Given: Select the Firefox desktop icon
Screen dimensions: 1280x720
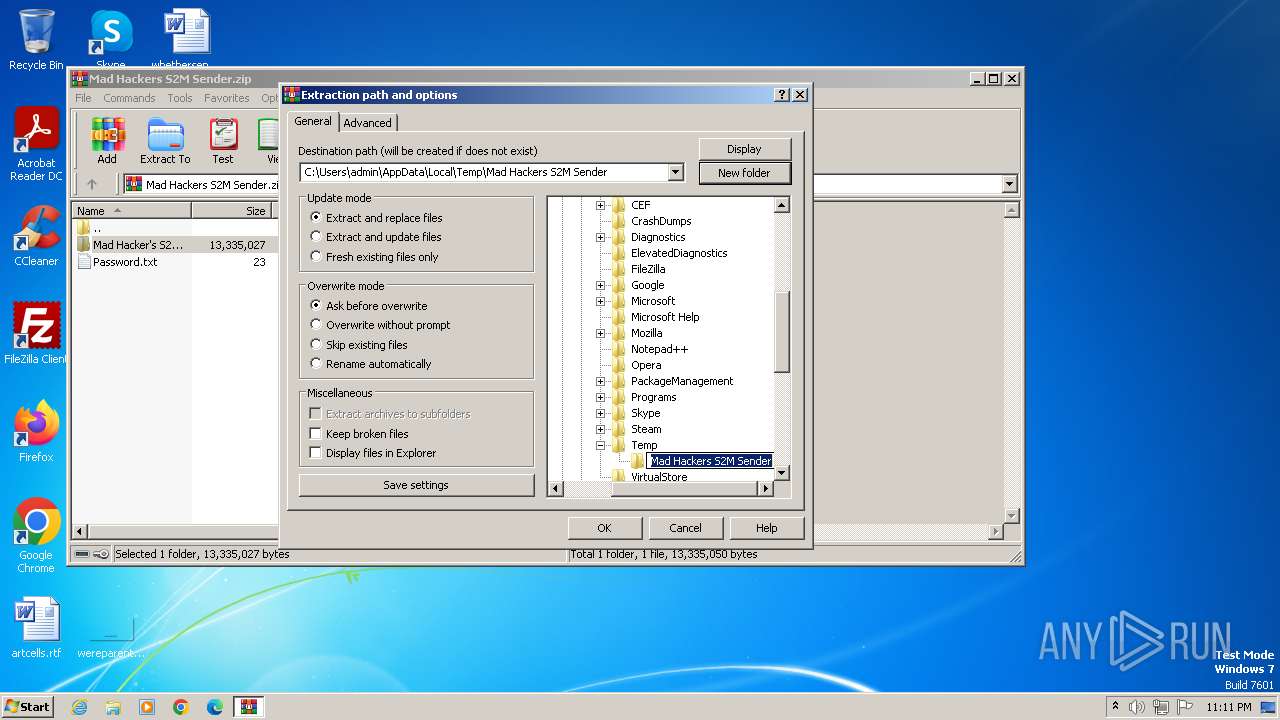Looking at the screenshot, I should [36, 431].
